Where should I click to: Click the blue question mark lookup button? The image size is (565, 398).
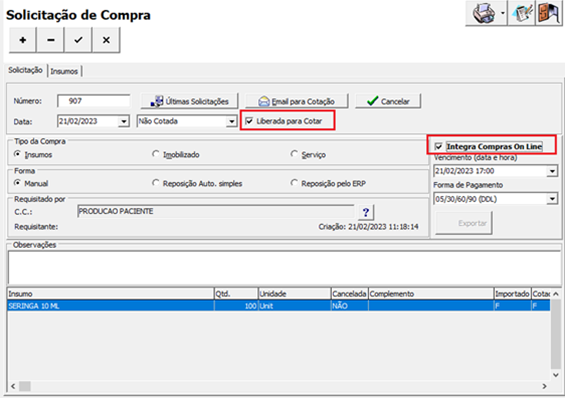(366, 212)
